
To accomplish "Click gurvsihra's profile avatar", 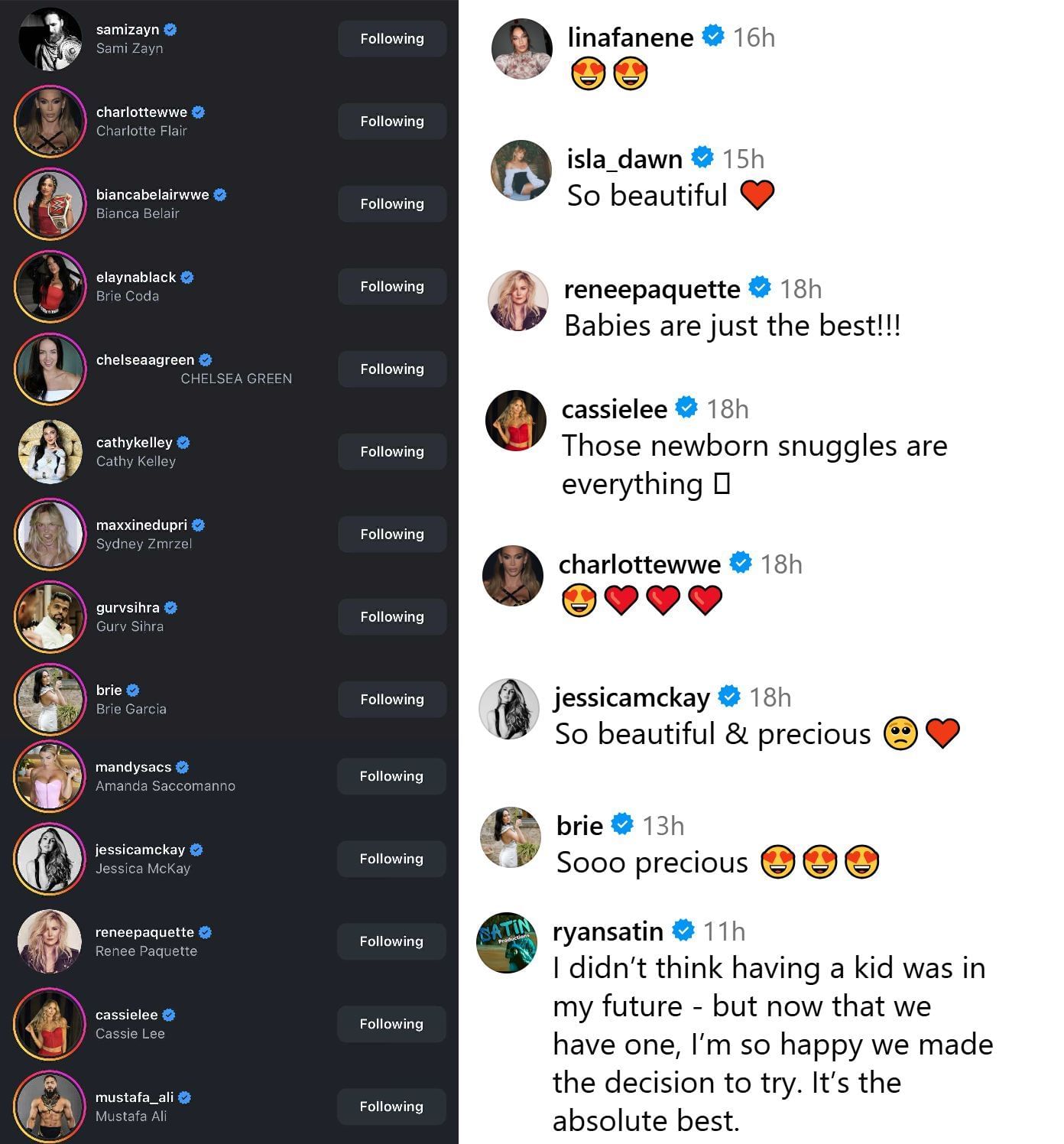I will click(x=50, y=617).
